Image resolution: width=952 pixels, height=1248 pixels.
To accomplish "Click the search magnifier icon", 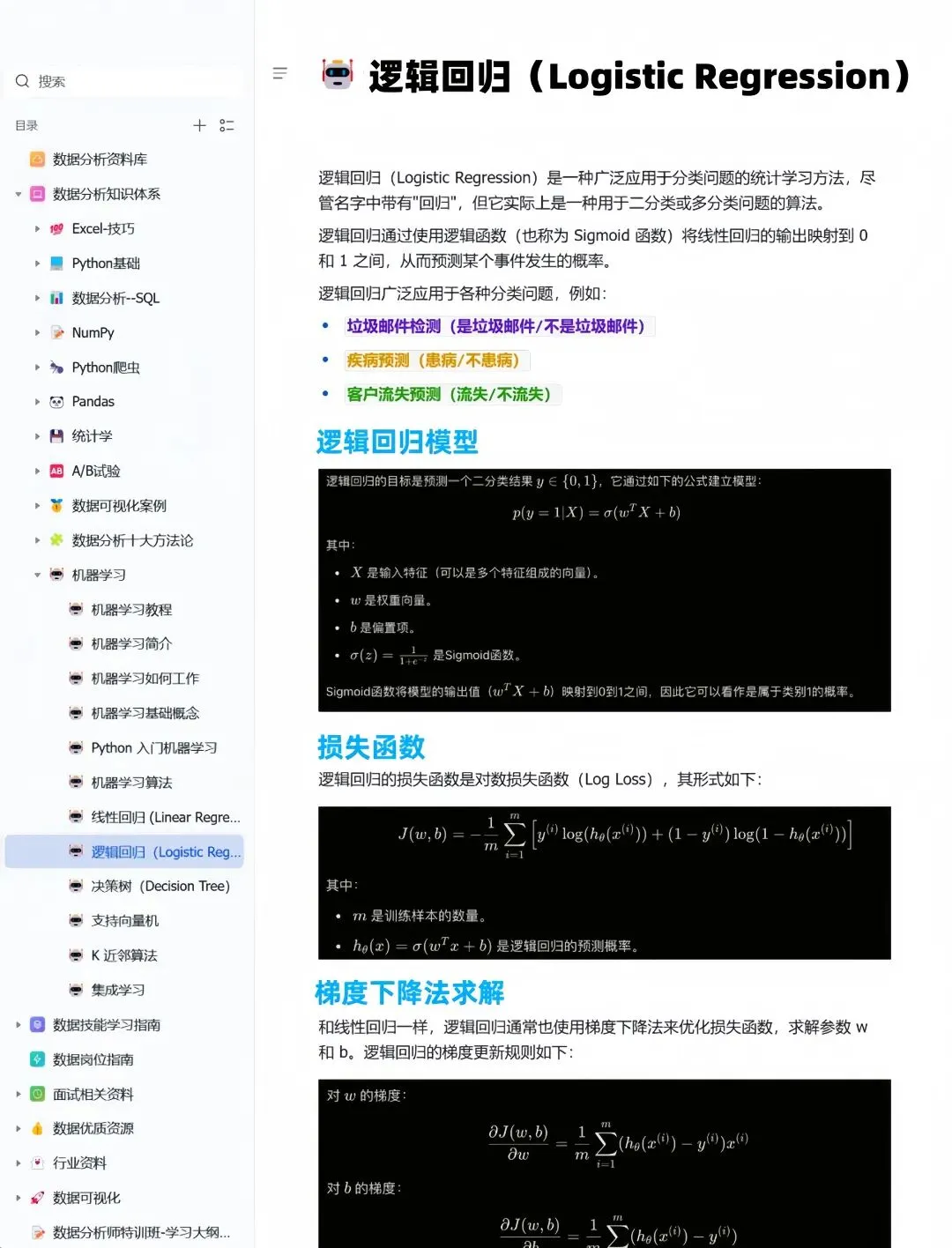I will point(23,81).
